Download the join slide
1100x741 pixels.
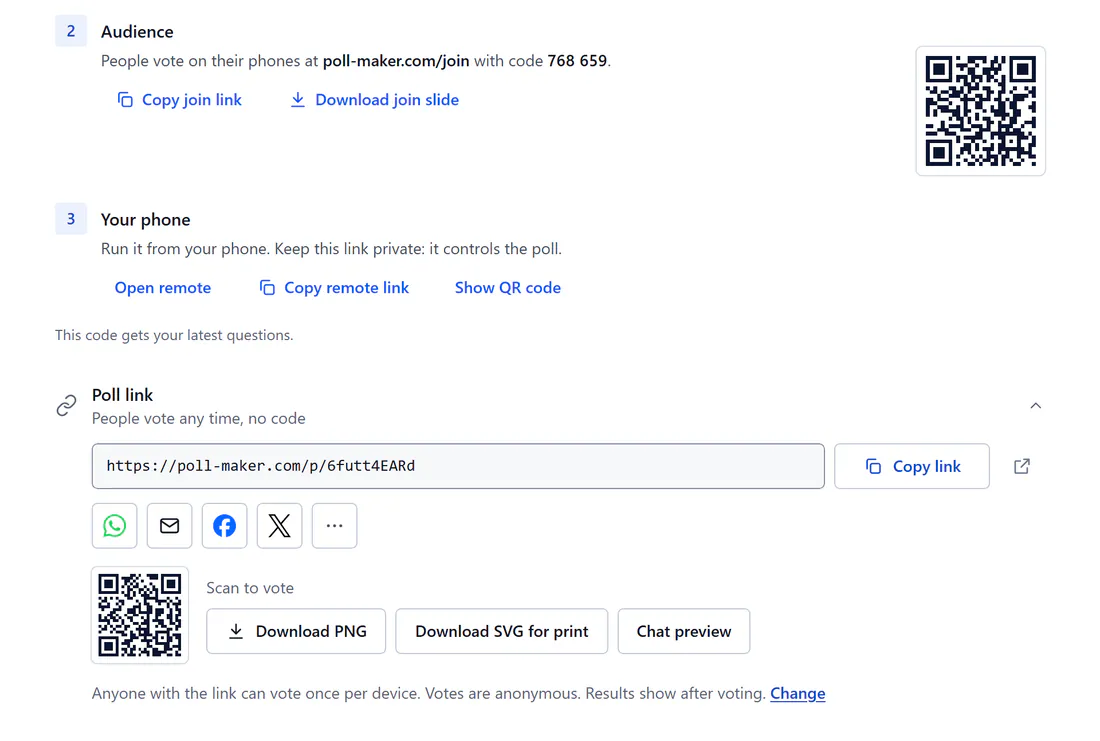[375, 100]
